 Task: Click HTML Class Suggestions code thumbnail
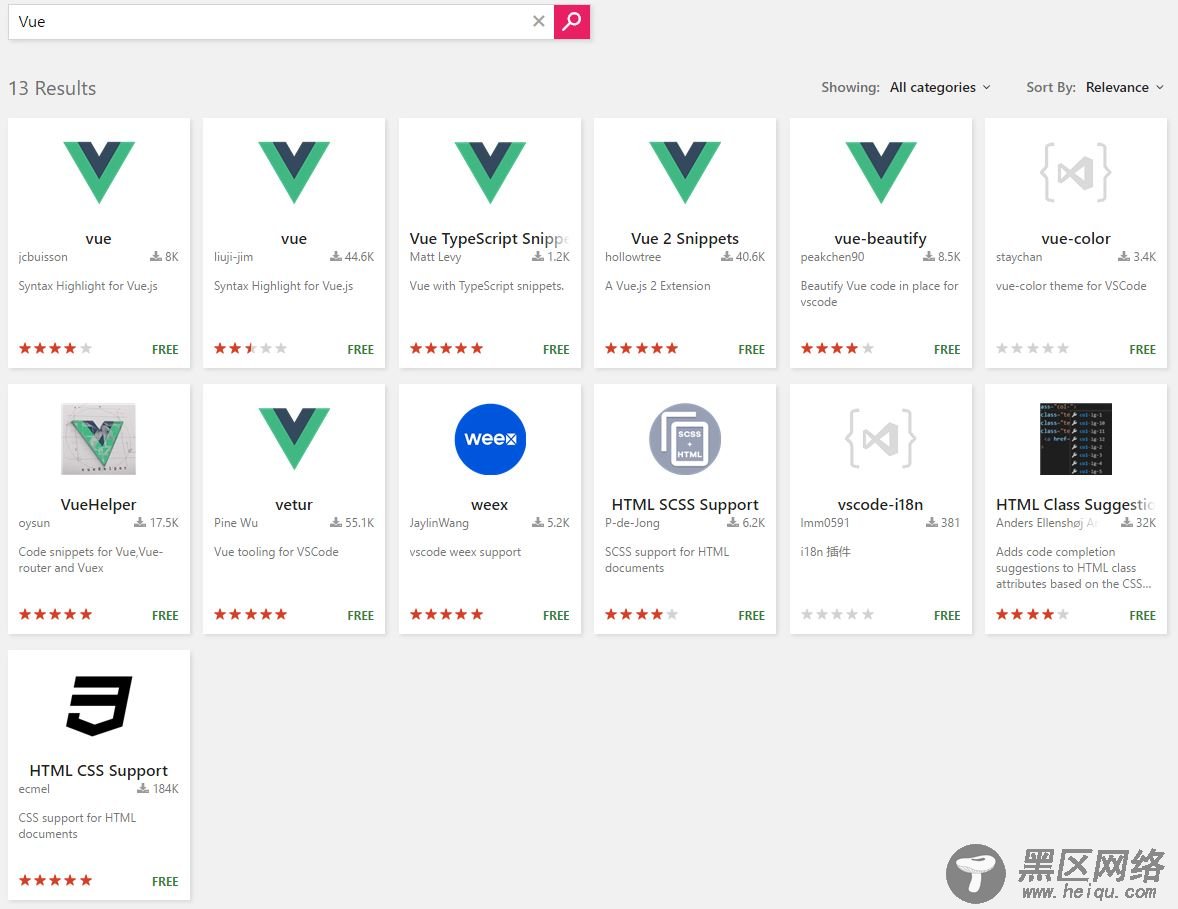(x=1076, y=439)
